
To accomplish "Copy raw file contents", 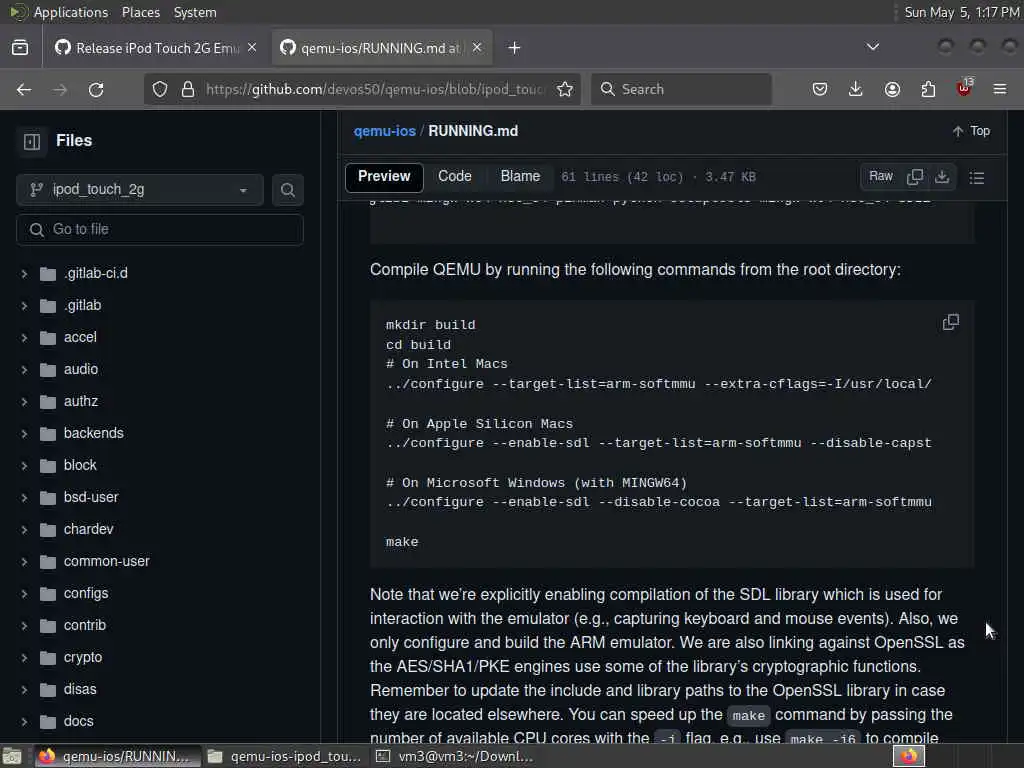I will click(x=915, y=177).
